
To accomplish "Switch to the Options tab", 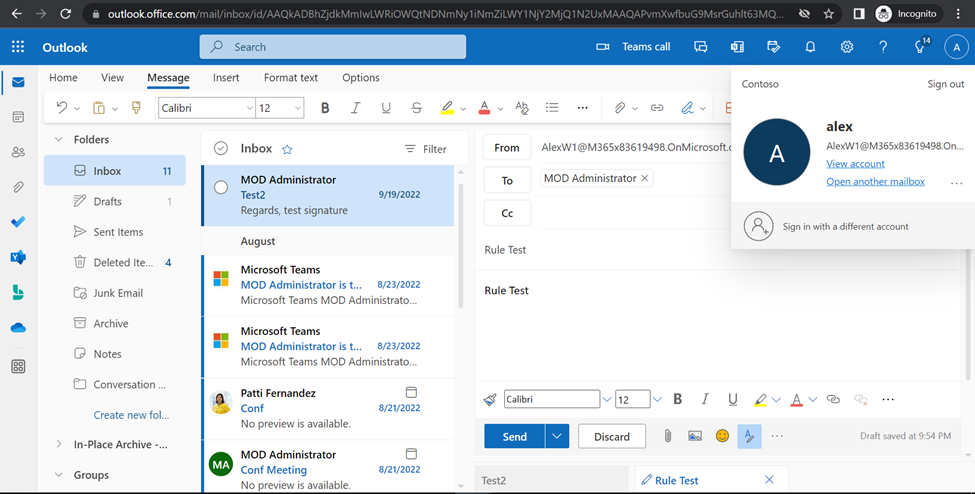I will click(x=361, y=78).
